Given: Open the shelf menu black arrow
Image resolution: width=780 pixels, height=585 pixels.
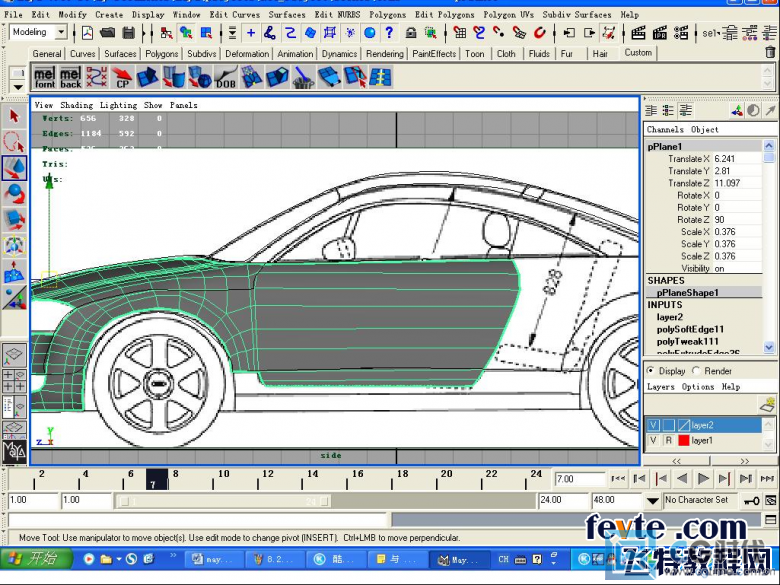Looking at the screenshot, I should 18,87.
